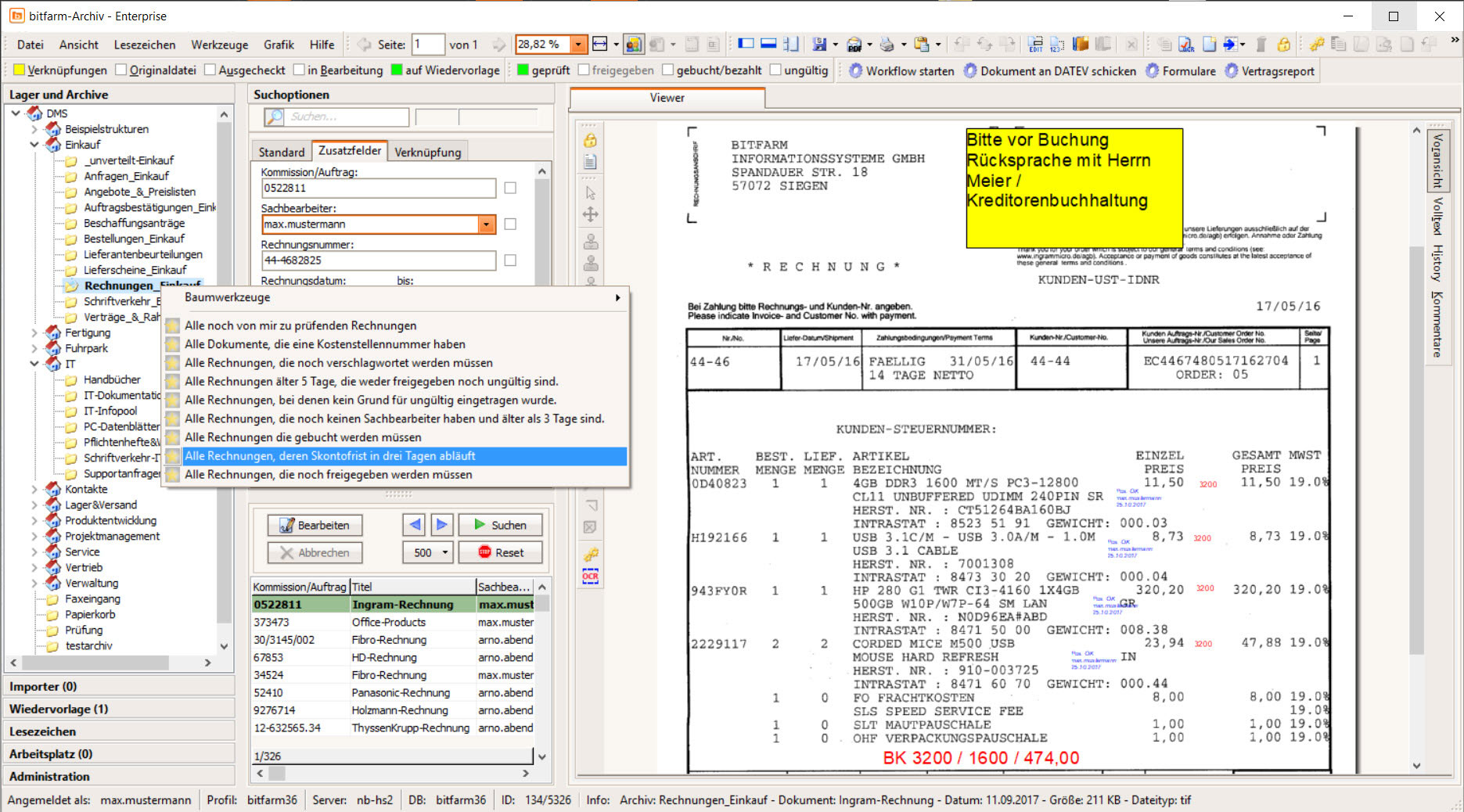Viewport: 1464px width, 812px height.
Task: Click the Reset button
Action: click(x=499, y=552)
